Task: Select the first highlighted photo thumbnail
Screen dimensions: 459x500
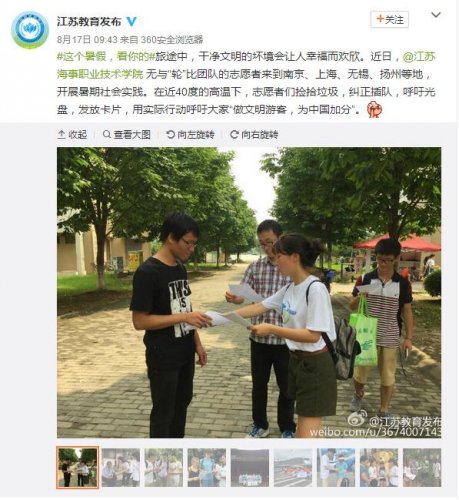Action: pos(78,468)
